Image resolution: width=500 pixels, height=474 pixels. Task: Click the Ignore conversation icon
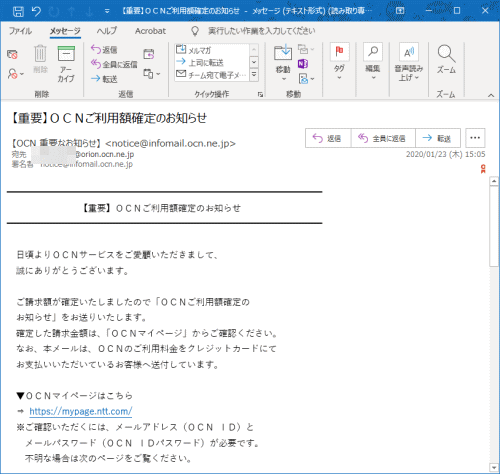(x=12, y=54)
